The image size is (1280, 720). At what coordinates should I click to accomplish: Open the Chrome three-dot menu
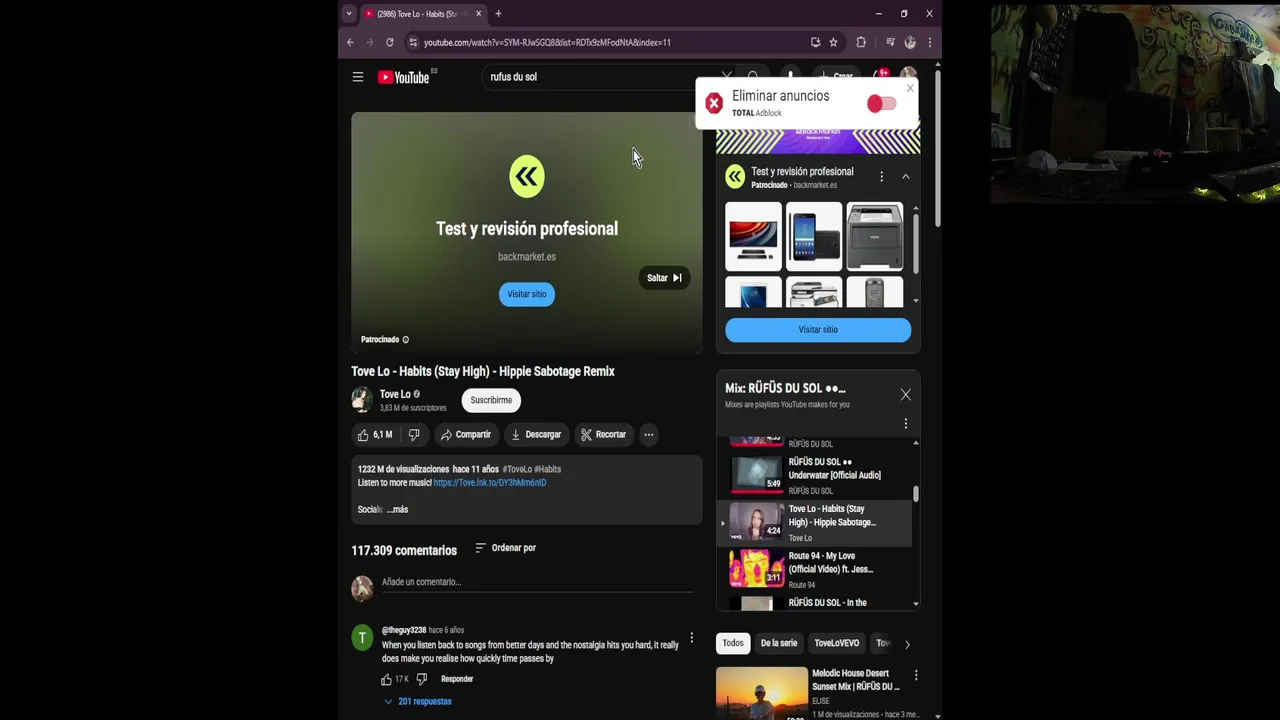pos(929,42)
